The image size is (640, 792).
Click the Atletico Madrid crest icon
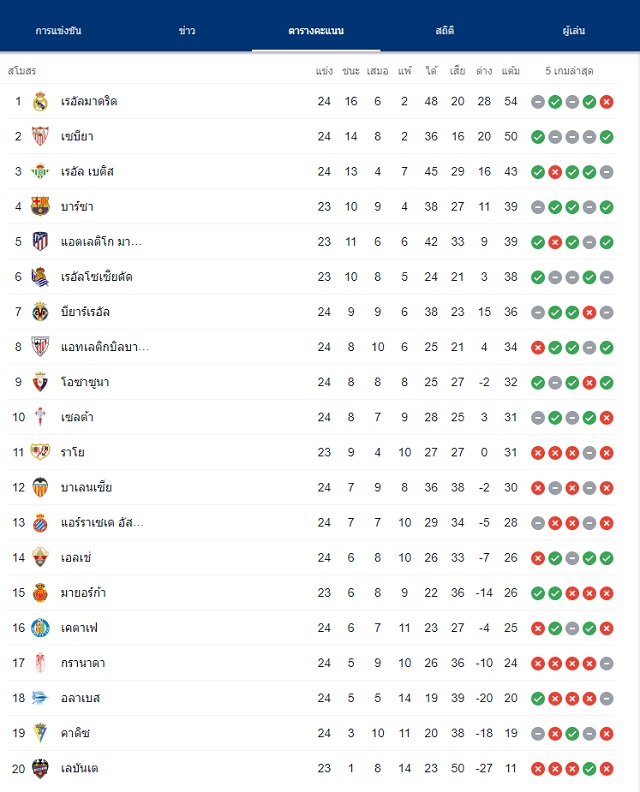40,241
